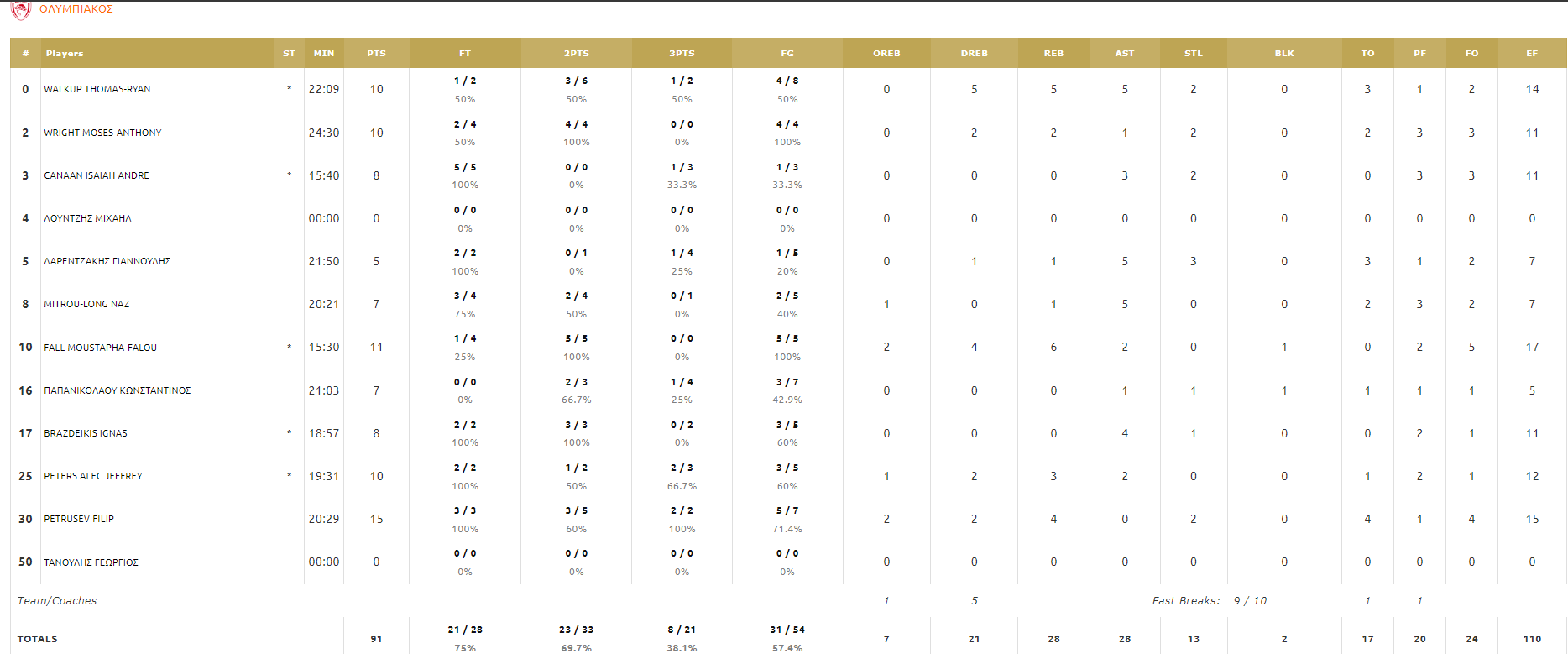Image resolution: width=1568 pixels, height=654 pixels.
Task: Select player FALL MOUSTAPHA-FALOU
Action: [x=100, y=348]
